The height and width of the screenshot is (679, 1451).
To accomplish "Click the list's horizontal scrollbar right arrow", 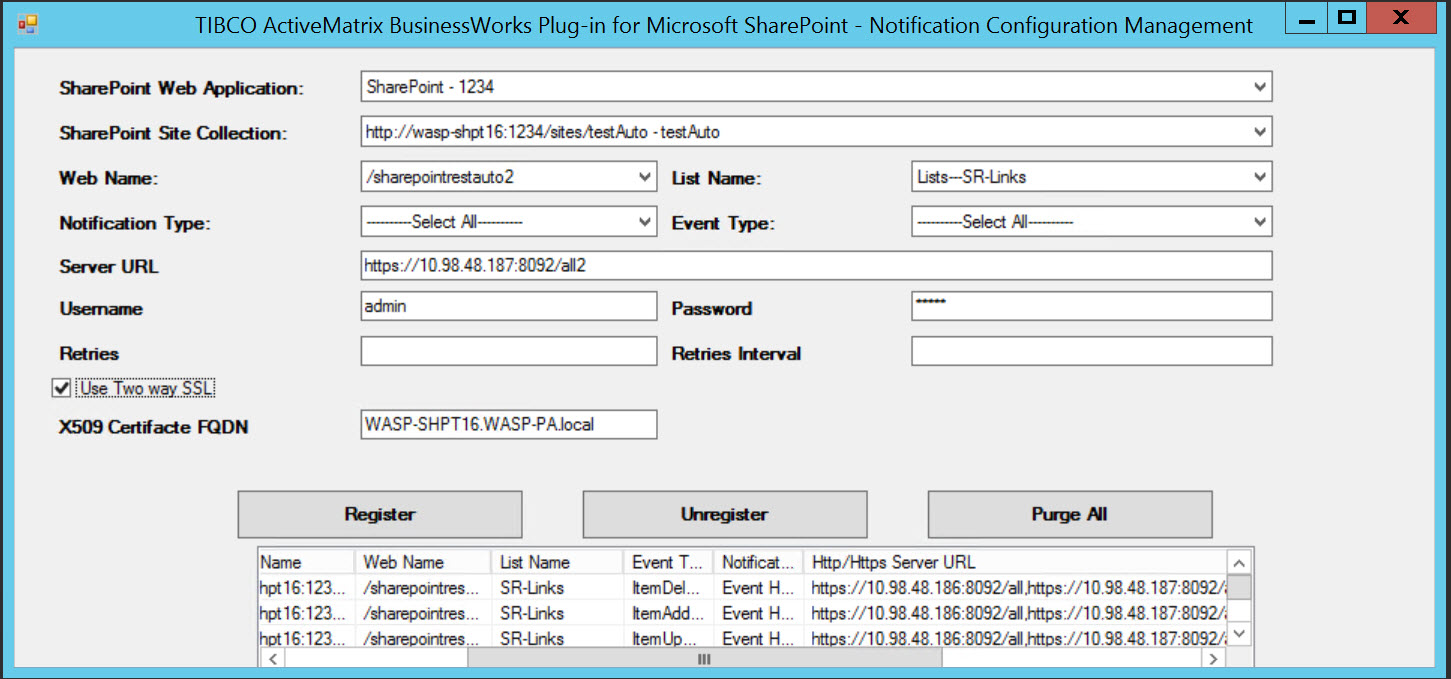I will click(1213, 659).
